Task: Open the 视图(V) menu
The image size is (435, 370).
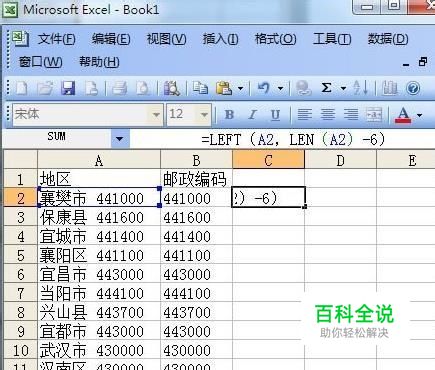Action: [166, 39]
